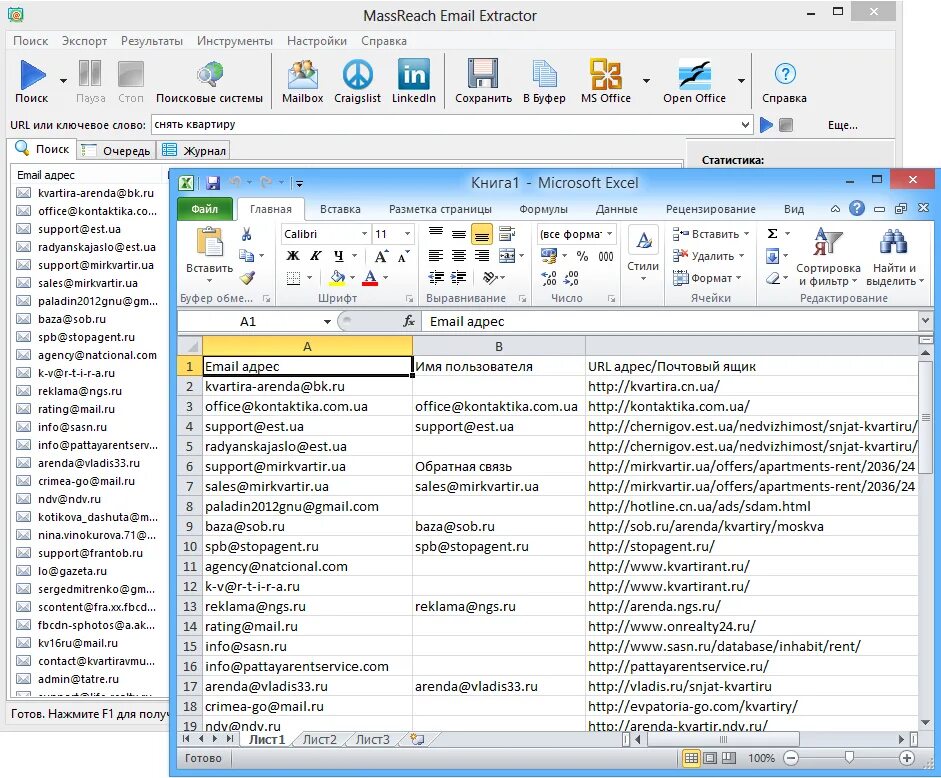Toggle Excel wrap text button

[507, 234]
